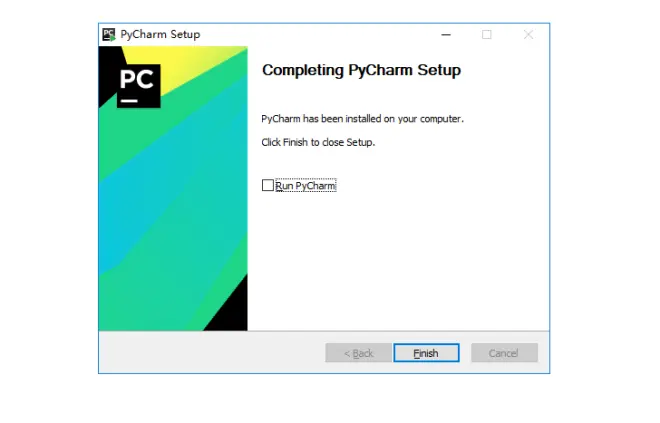This screenshot has height=423, width=660.
Task: Click the "Click Finish to close Setup" text
Action: 318,142
